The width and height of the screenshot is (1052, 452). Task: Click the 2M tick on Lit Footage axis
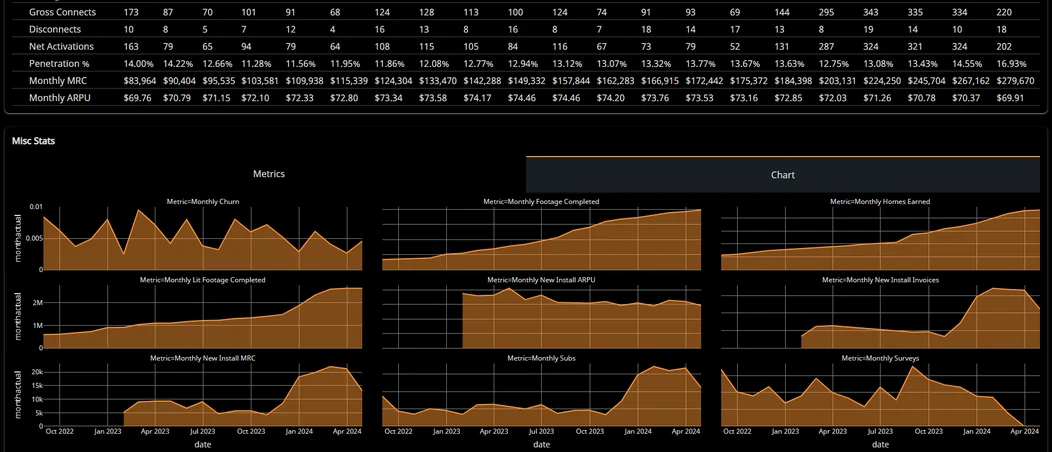38,302
